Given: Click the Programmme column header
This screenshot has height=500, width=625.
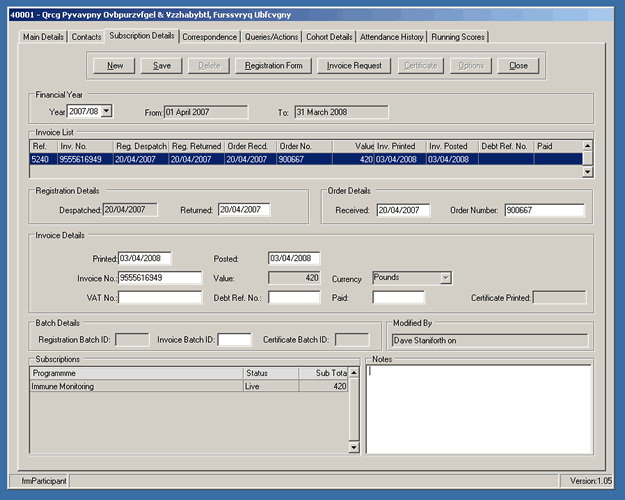Looking at the screenshot, I should click(x=137, y=373).
